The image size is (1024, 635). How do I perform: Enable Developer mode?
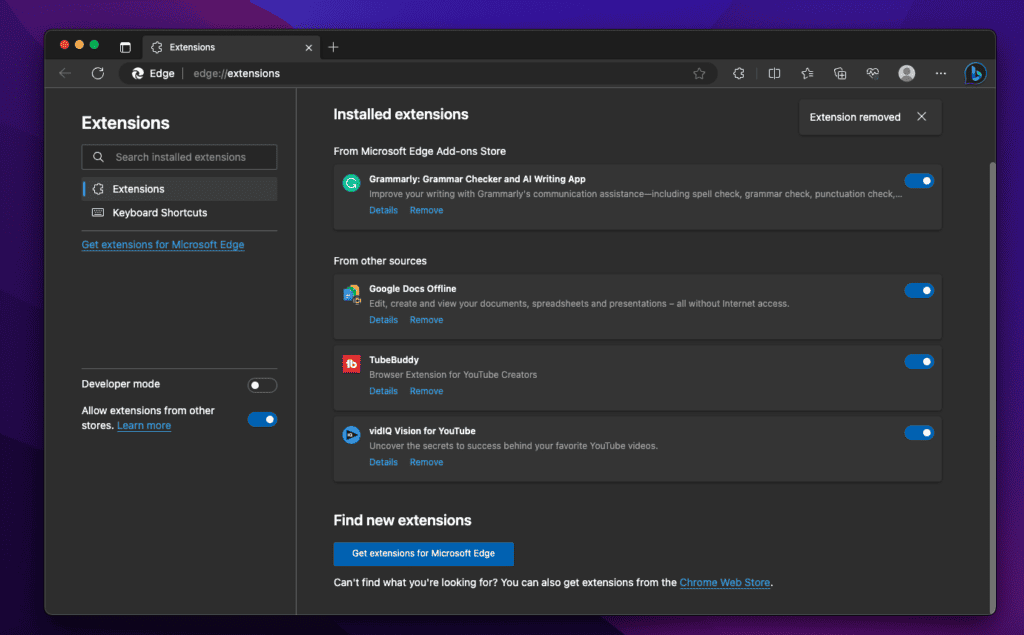[x=262, y=384]
